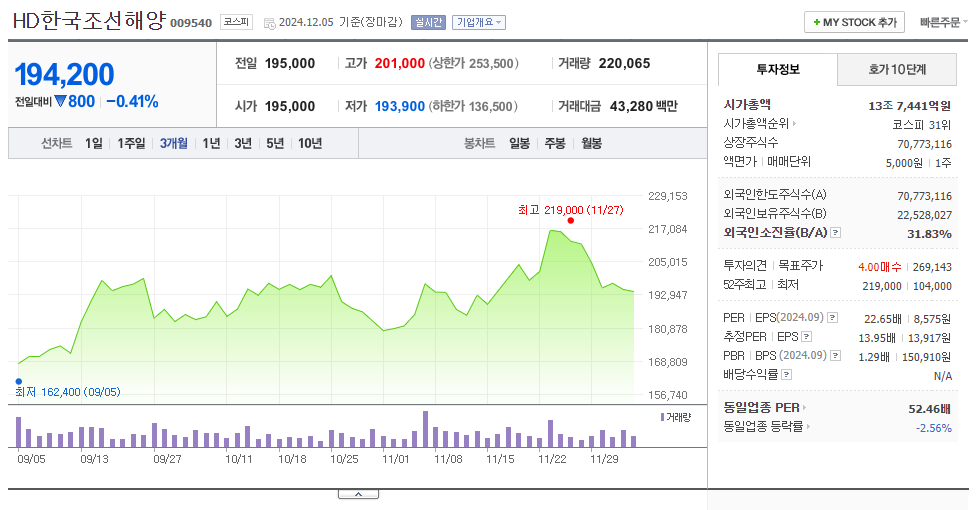Click the 하한가 136,500 text
Image resolution: width=977 pixels, height=510 pixels.
tap(474, 106)
